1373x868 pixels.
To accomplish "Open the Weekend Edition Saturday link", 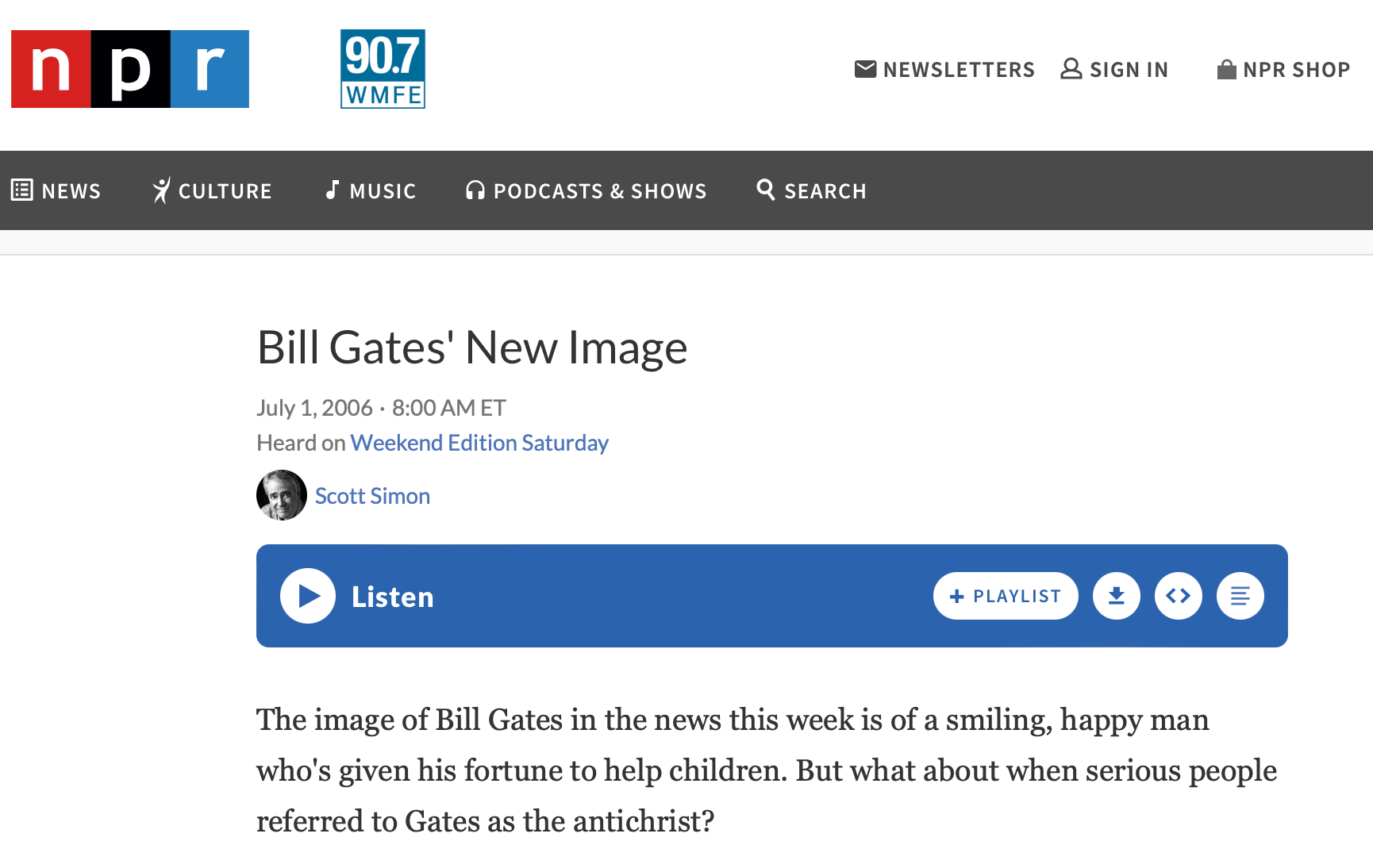I will tap(479, 443).
